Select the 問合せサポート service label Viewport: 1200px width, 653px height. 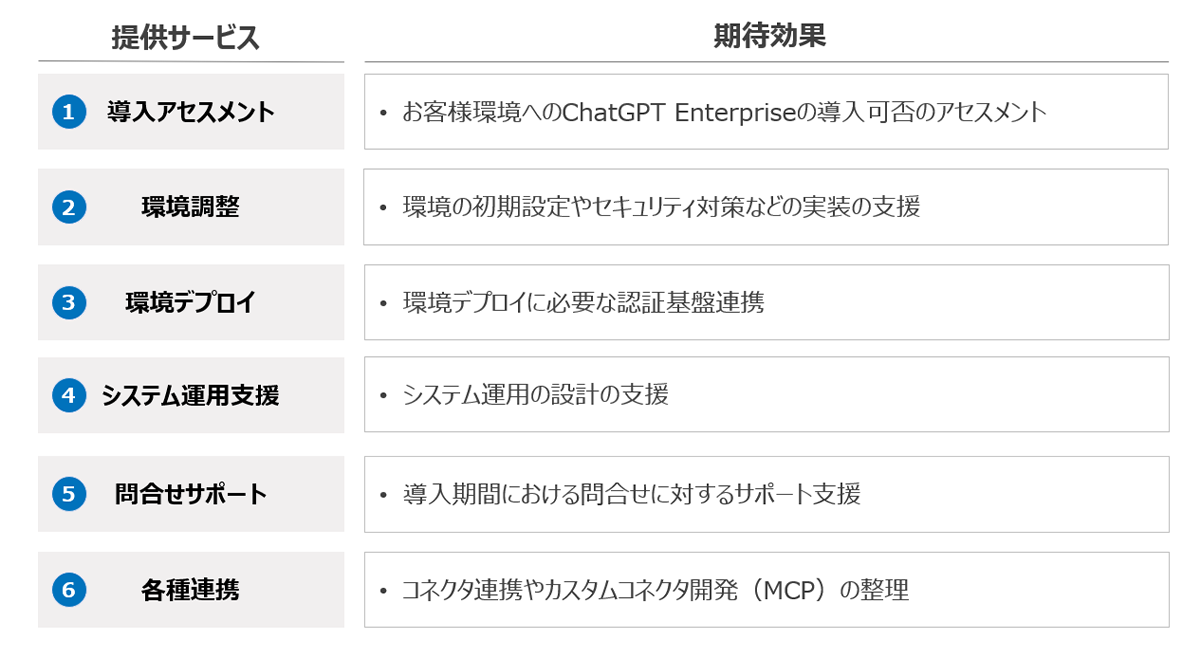(x=191, y=494)
